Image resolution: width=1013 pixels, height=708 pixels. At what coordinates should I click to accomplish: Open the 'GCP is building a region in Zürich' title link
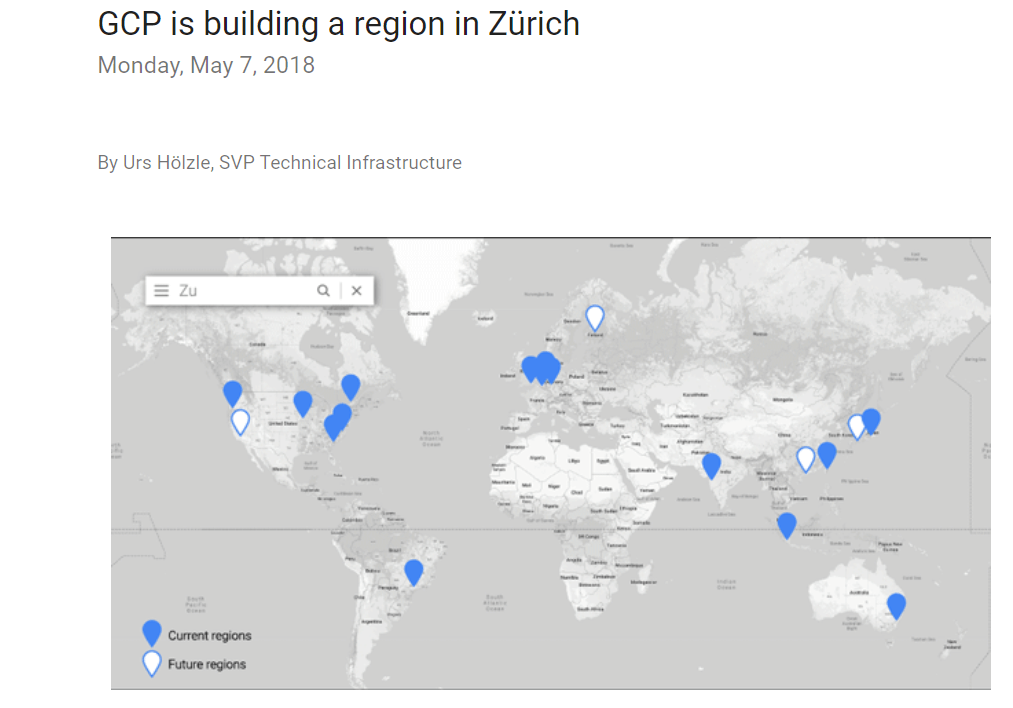click(x=337, y=23)
